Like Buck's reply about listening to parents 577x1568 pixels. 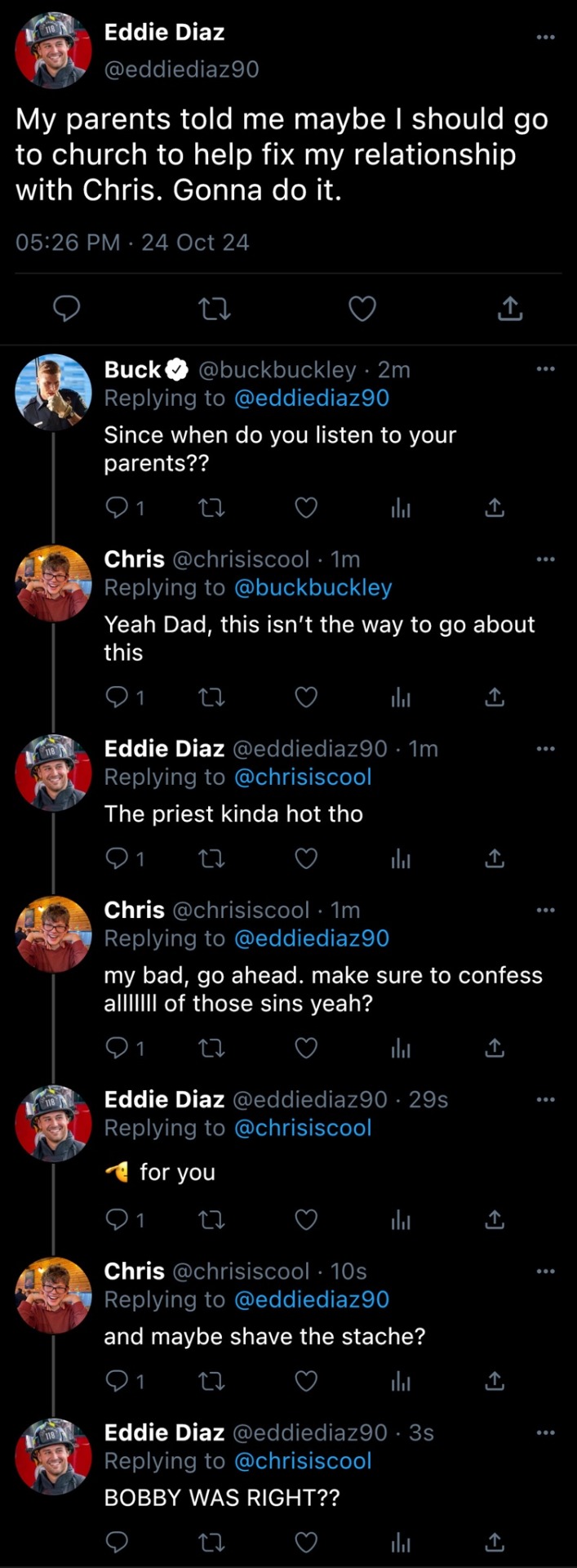click(306, 508)
